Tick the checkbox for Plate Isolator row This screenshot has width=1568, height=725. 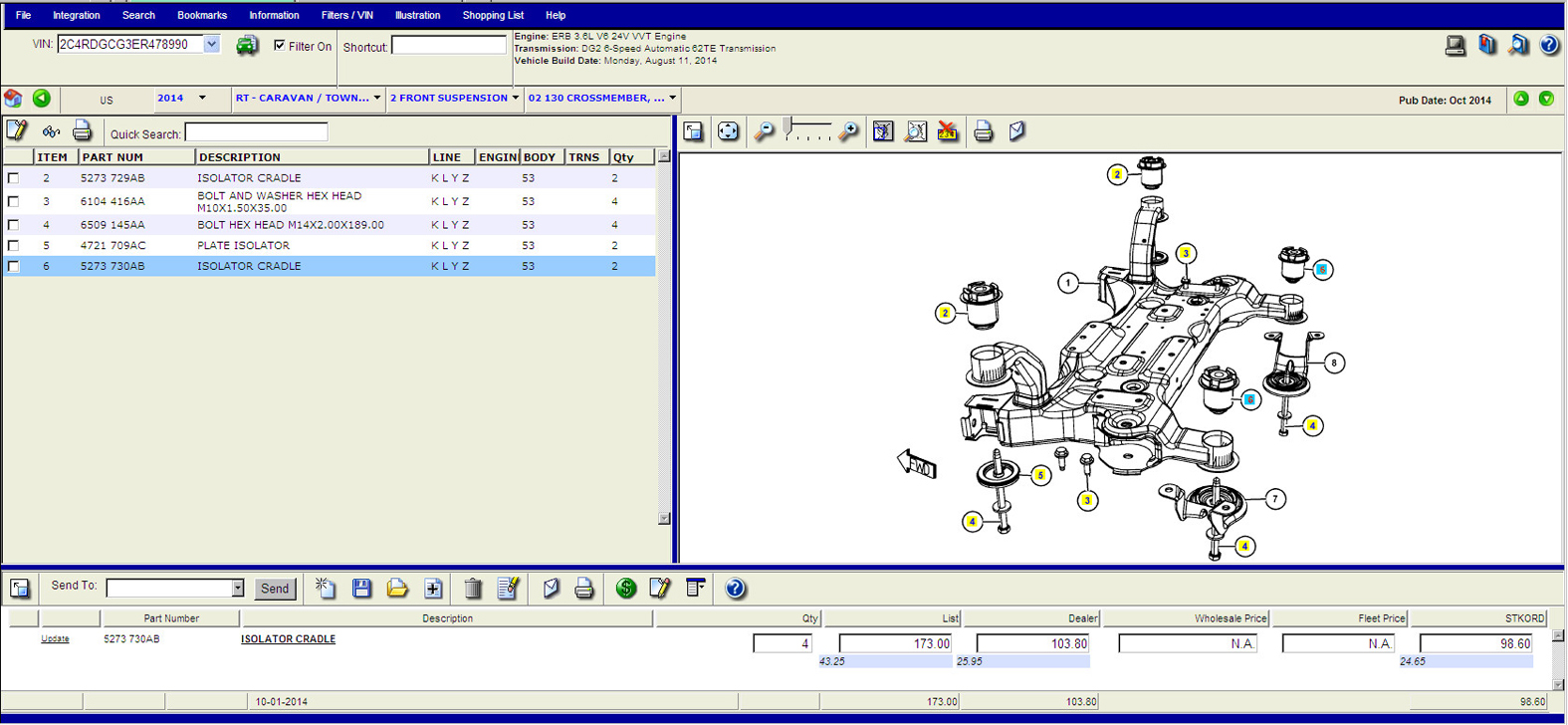point(14,246)
